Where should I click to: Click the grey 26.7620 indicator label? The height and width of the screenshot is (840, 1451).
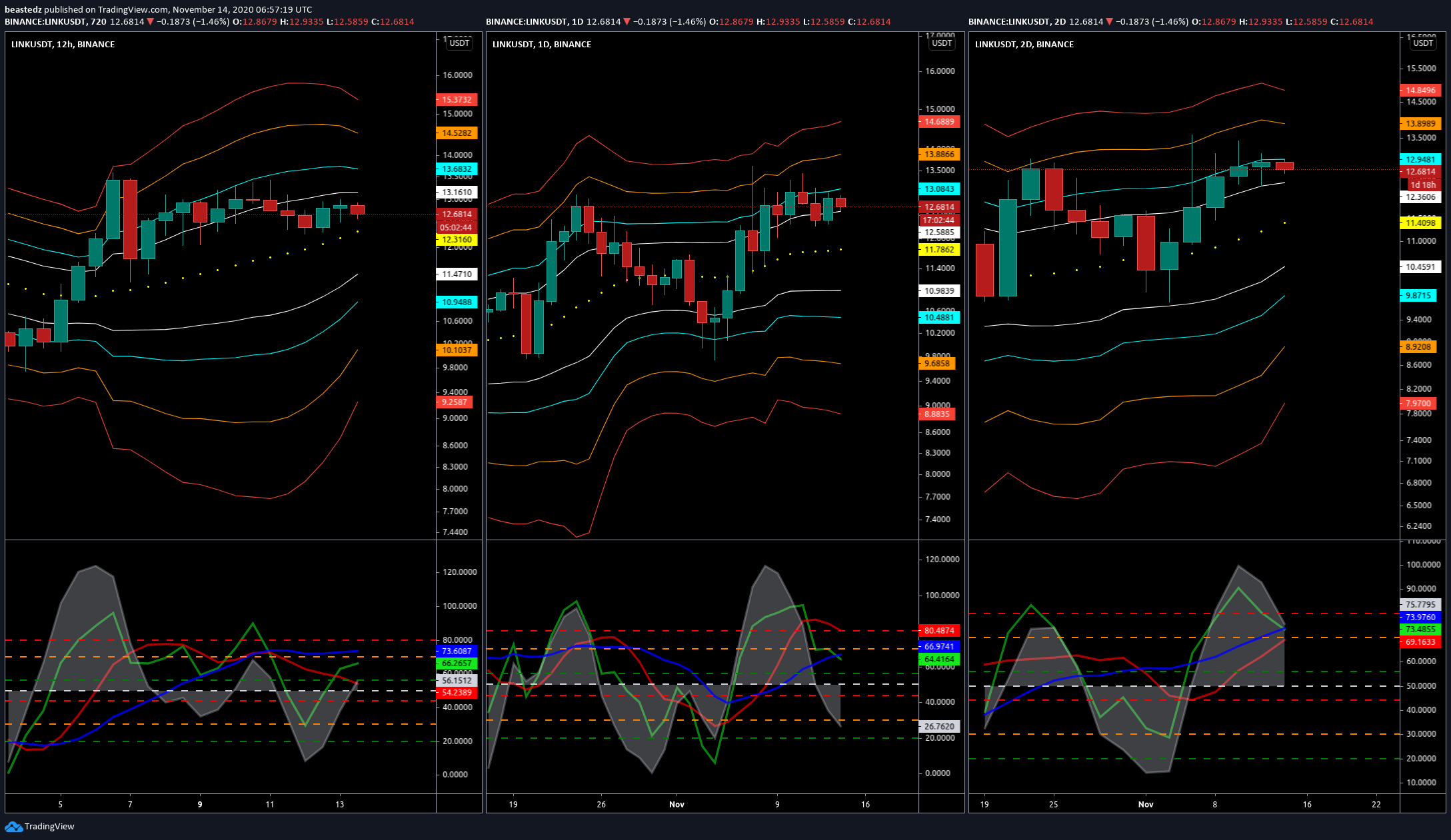[x=939, y=727]
